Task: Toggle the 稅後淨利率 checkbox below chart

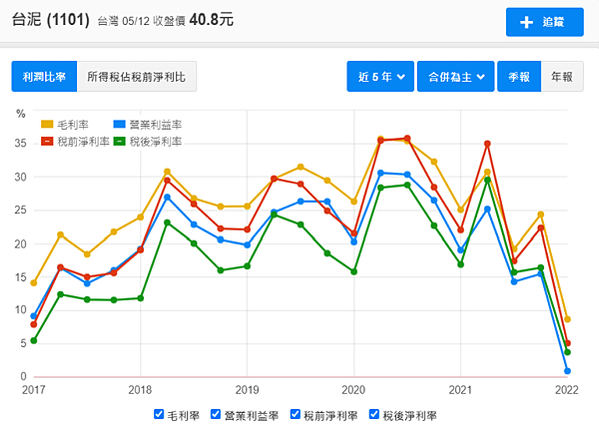Action: tap(374, 414)
